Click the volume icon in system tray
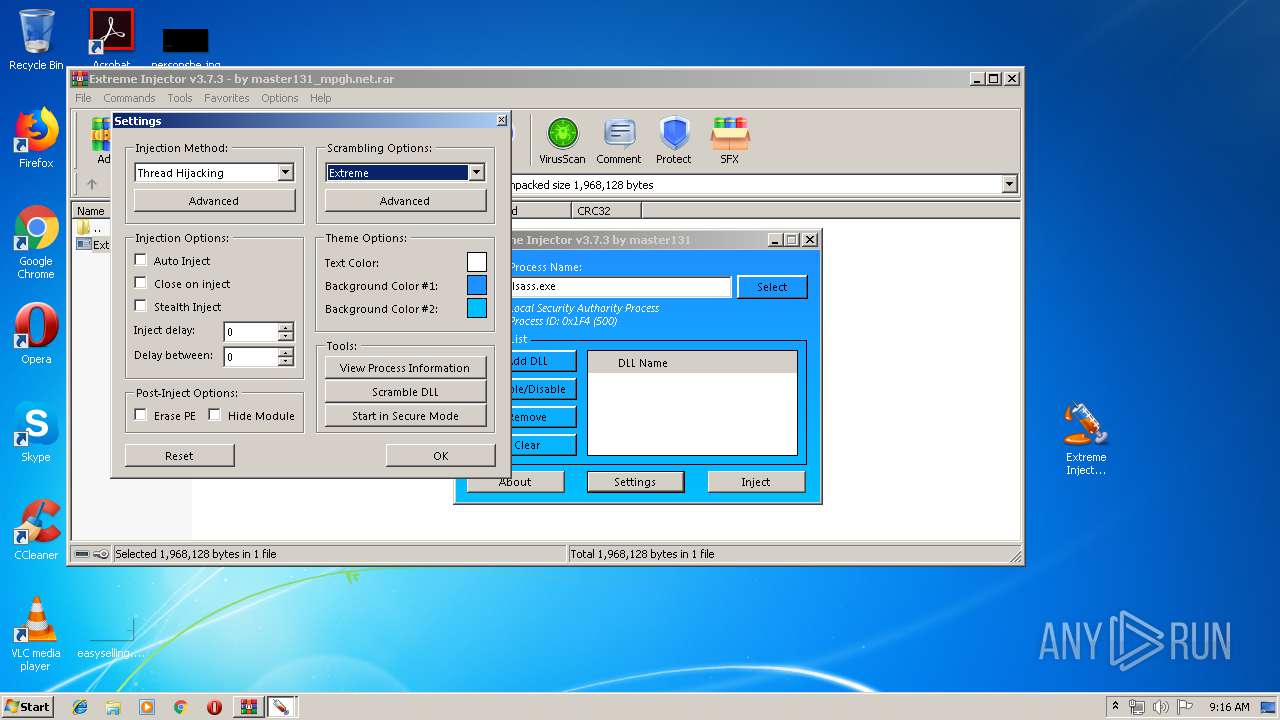1280x720 pixels. tap(1161, 707)
